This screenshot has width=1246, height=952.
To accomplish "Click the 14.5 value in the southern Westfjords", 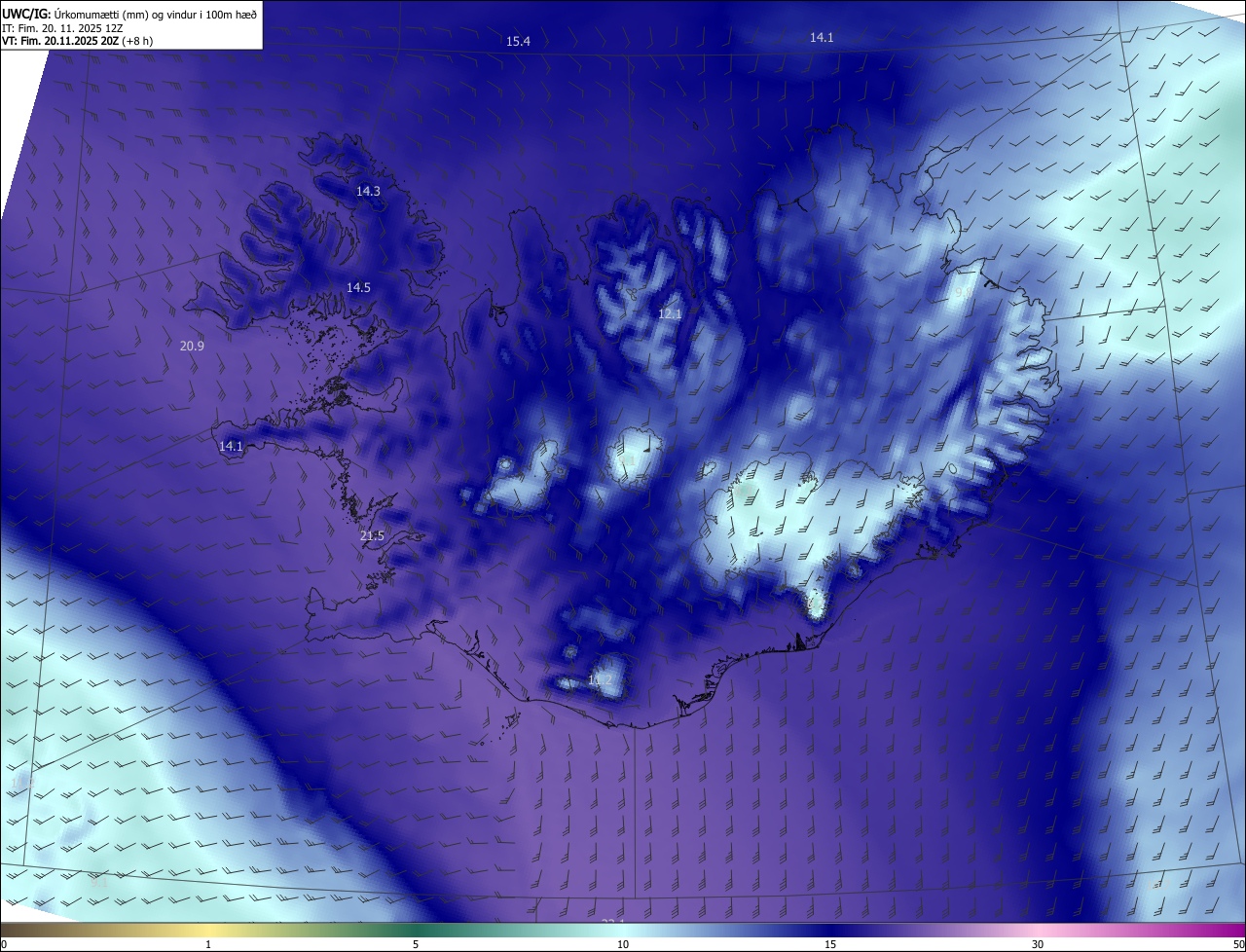I will (358, 288).
